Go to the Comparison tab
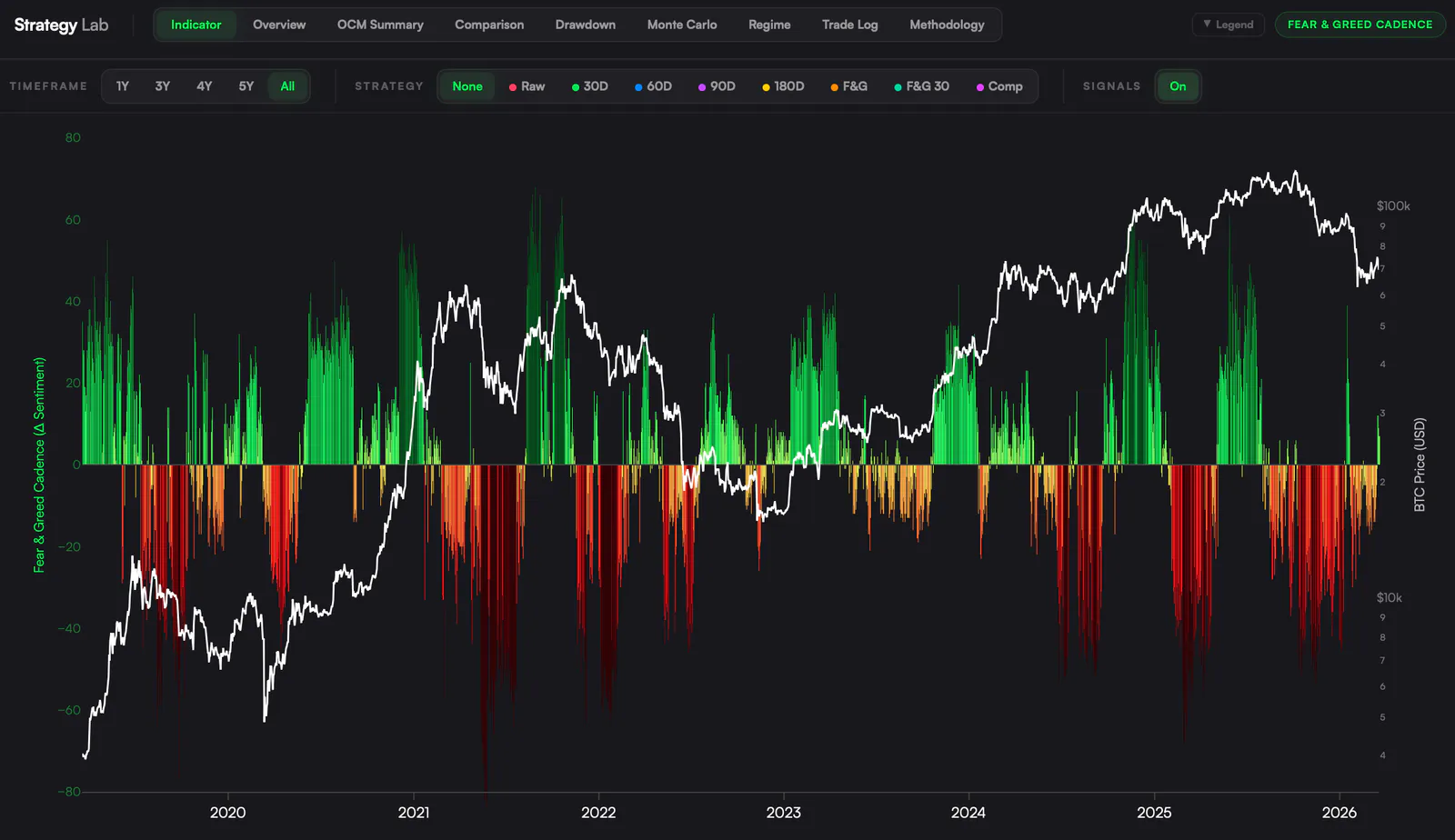Viewport: 1455px width, 840px height. tap(489, 25)
